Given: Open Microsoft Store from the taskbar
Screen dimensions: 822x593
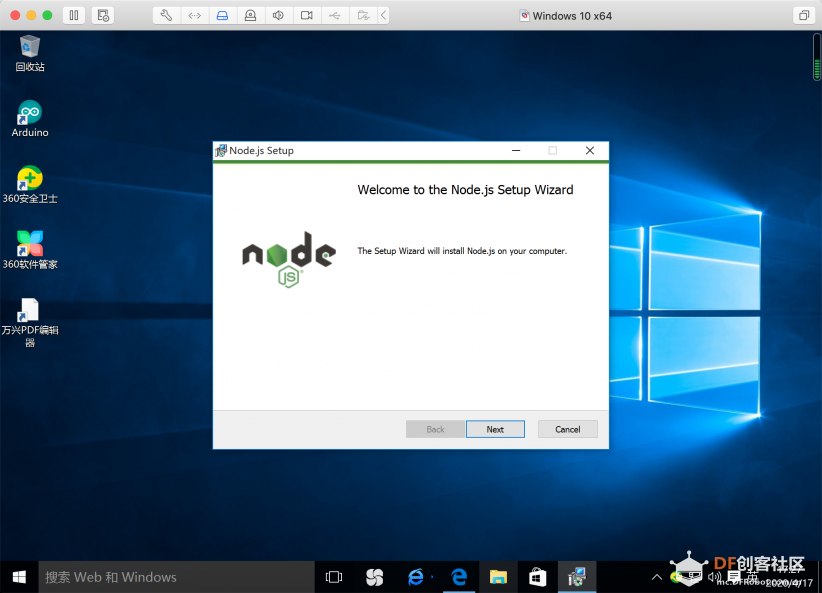Looking at the screenshot, I should point(537,577).
